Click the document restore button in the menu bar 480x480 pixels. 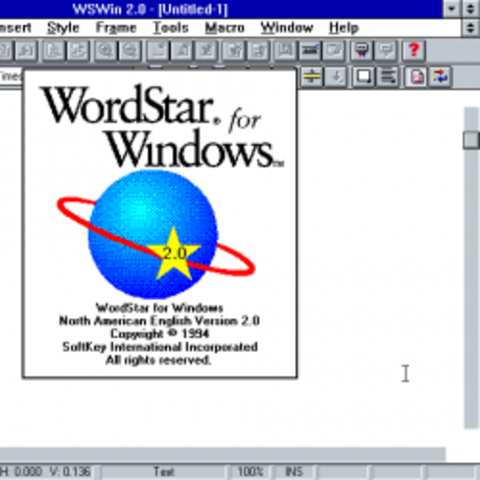(x=471, y=28)
